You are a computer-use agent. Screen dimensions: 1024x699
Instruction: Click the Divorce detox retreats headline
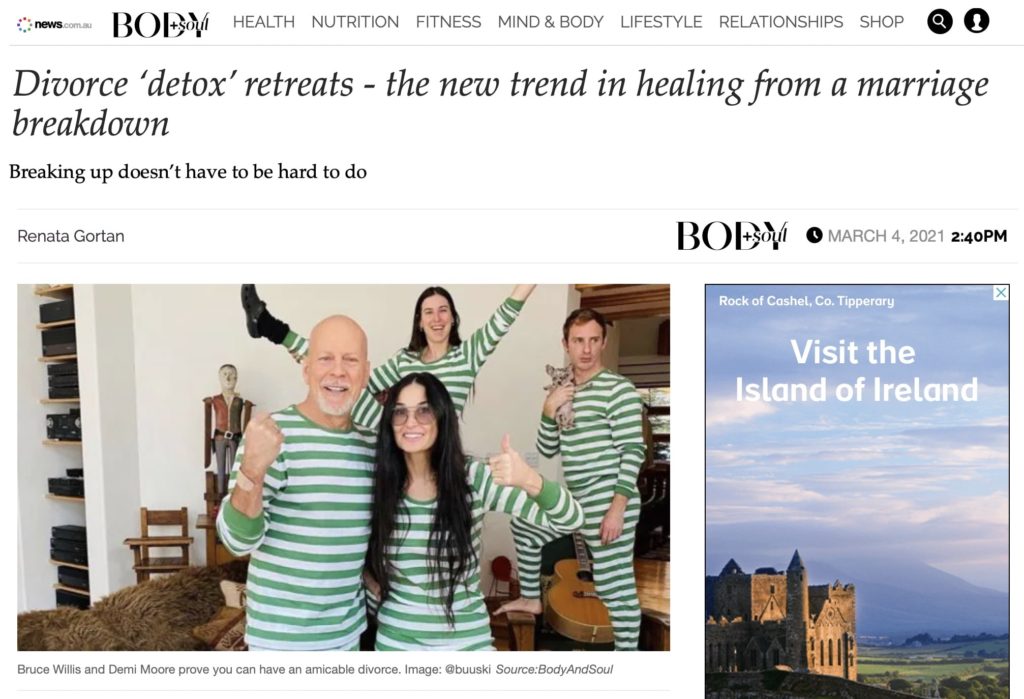pos(500,103)
